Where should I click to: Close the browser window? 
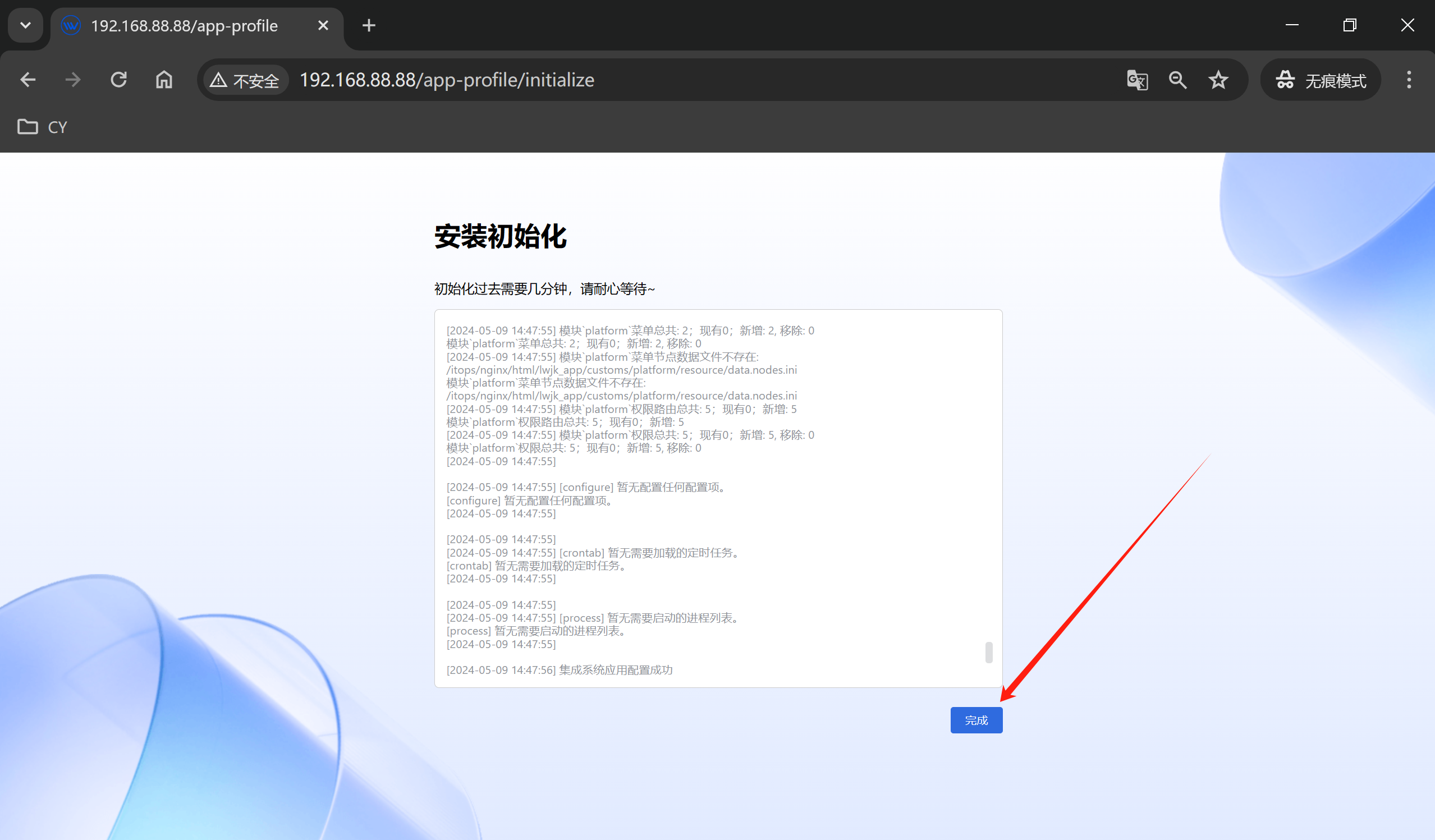point(1407,25)
